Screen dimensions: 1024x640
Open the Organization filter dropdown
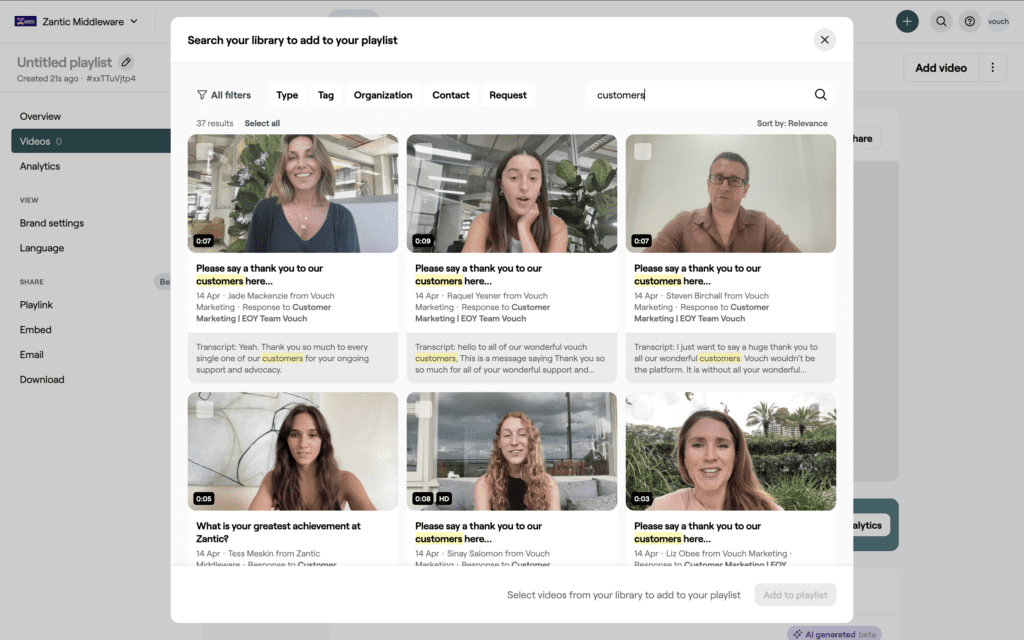pyautogui.click(x=383, y=95)
